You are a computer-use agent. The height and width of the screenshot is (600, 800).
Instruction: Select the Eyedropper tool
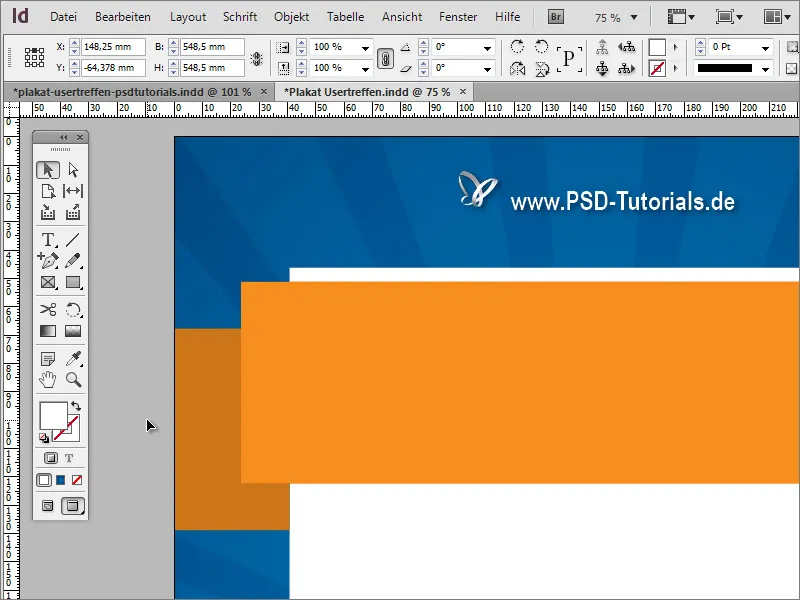click(x=73, y=359)
